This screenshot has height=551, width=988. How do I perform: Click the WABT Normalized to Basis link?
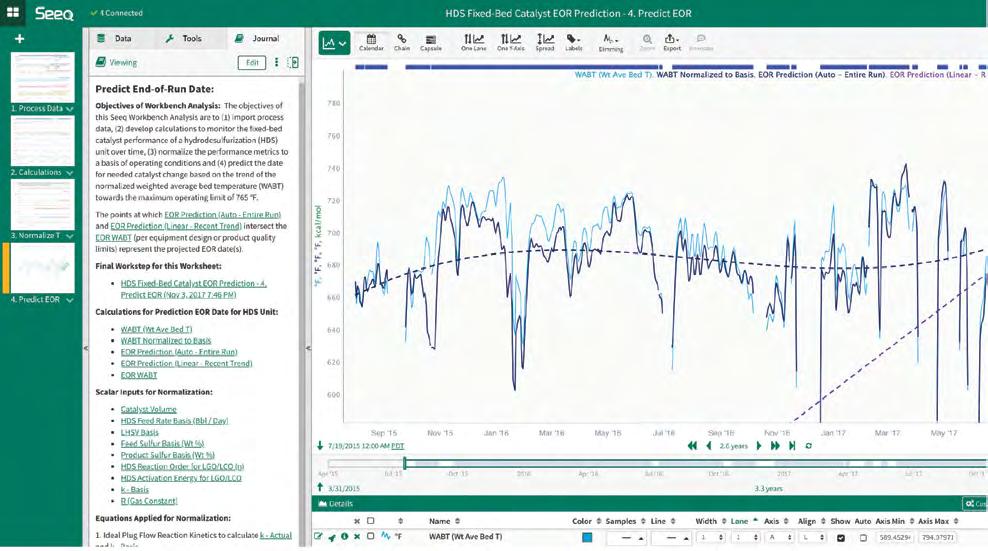point(166,340)
